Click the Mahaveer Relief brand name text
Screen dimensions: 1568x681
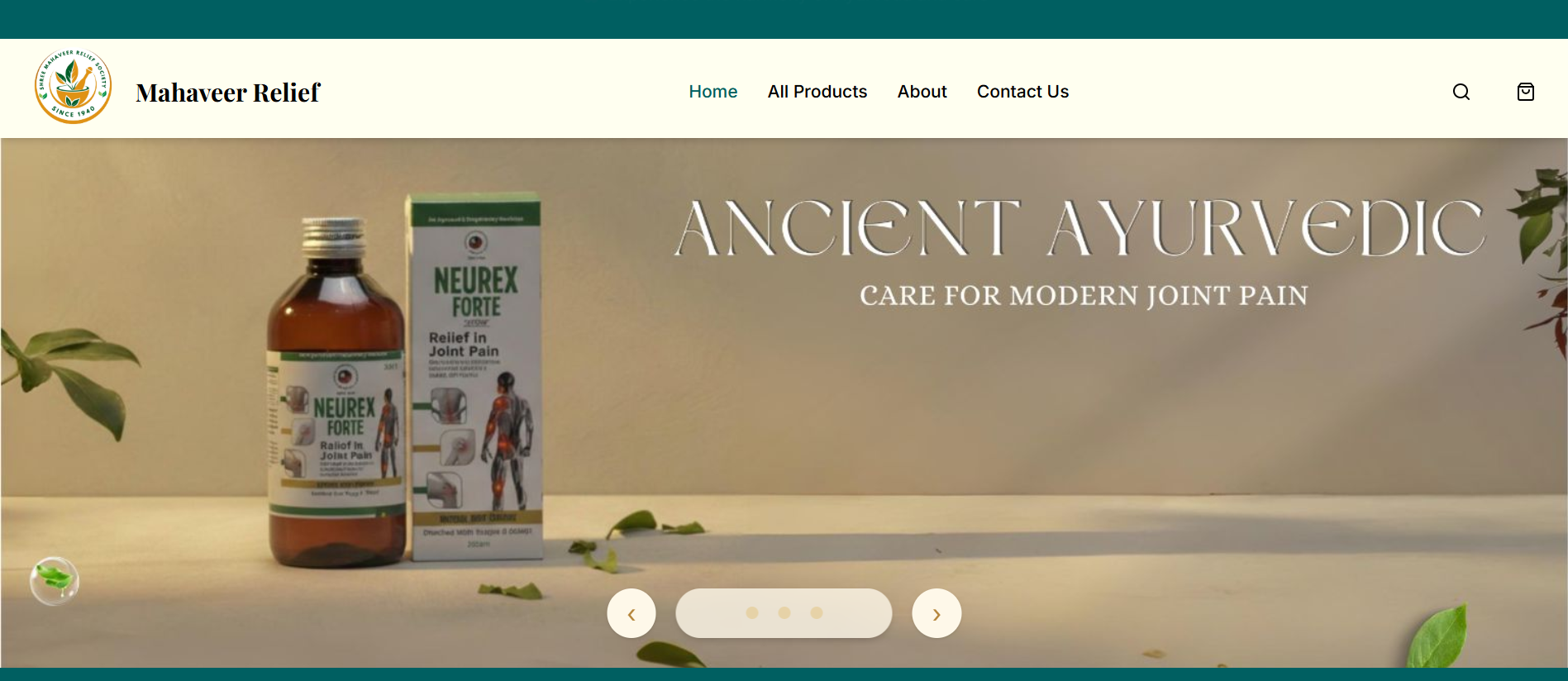(x=228, y=93)
